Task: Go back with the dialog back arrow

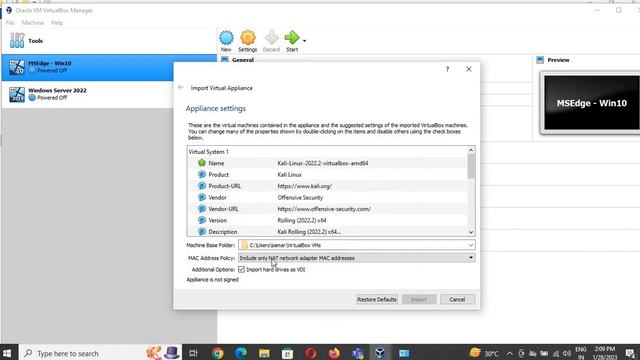Action: coord(181,87)
